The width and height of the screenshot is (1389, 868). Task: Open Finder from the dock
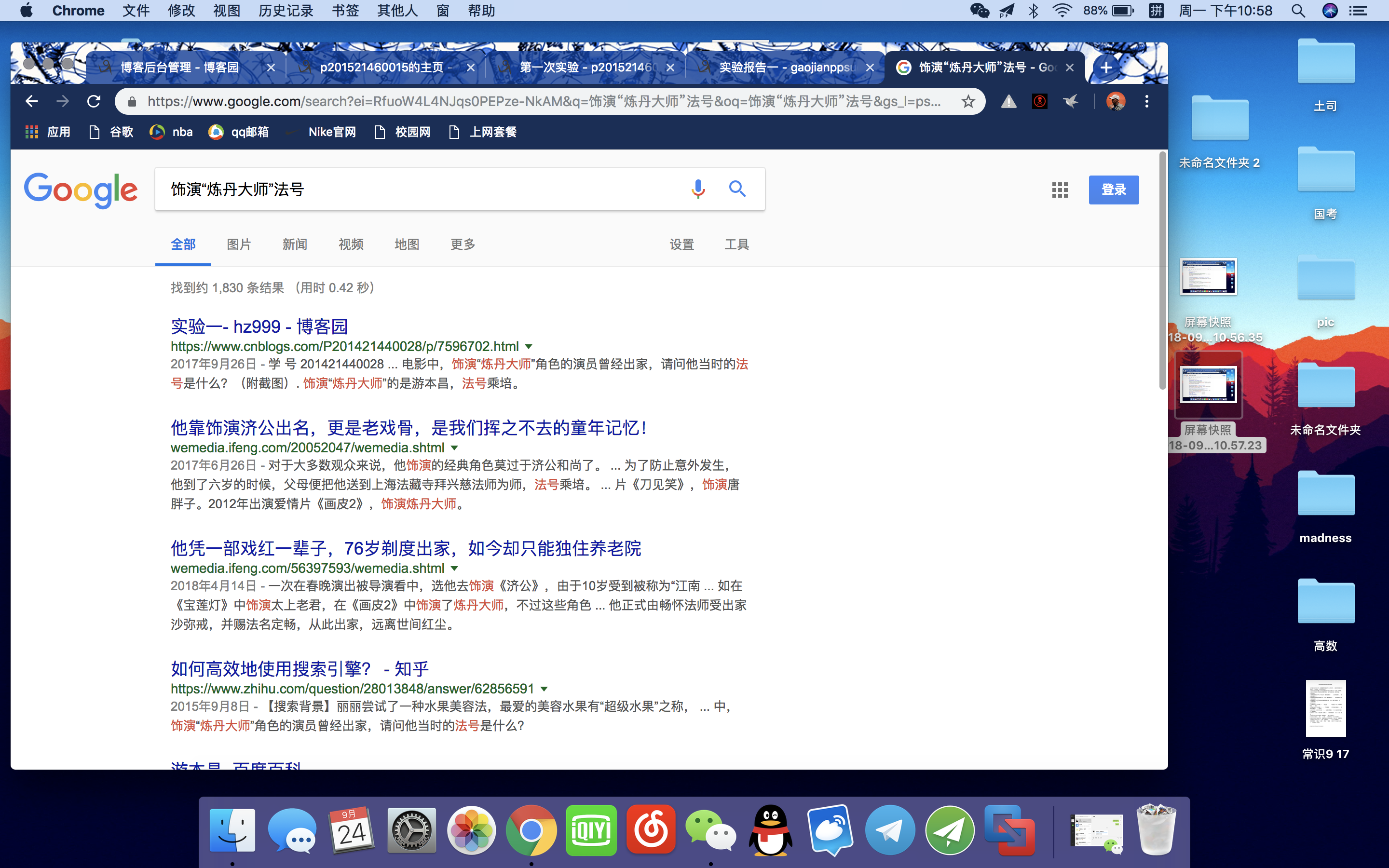232,830
